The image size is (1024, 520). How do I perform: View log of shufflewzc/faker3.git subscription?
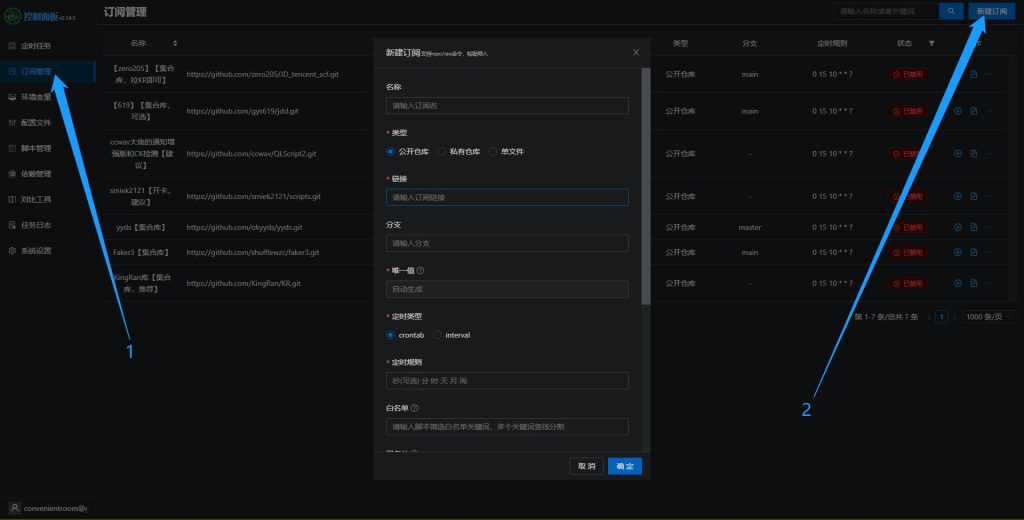(974, 252)
